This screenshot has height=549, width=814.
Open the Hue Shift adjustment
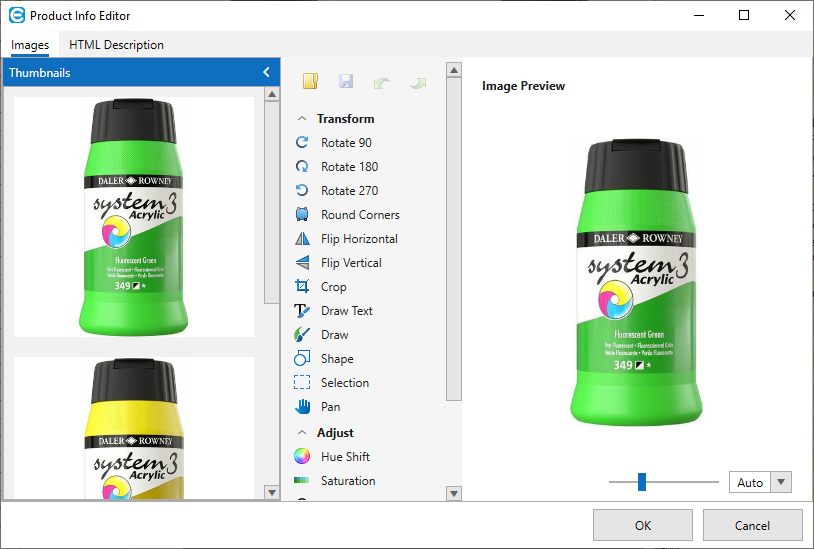click(x=303, y=457)
